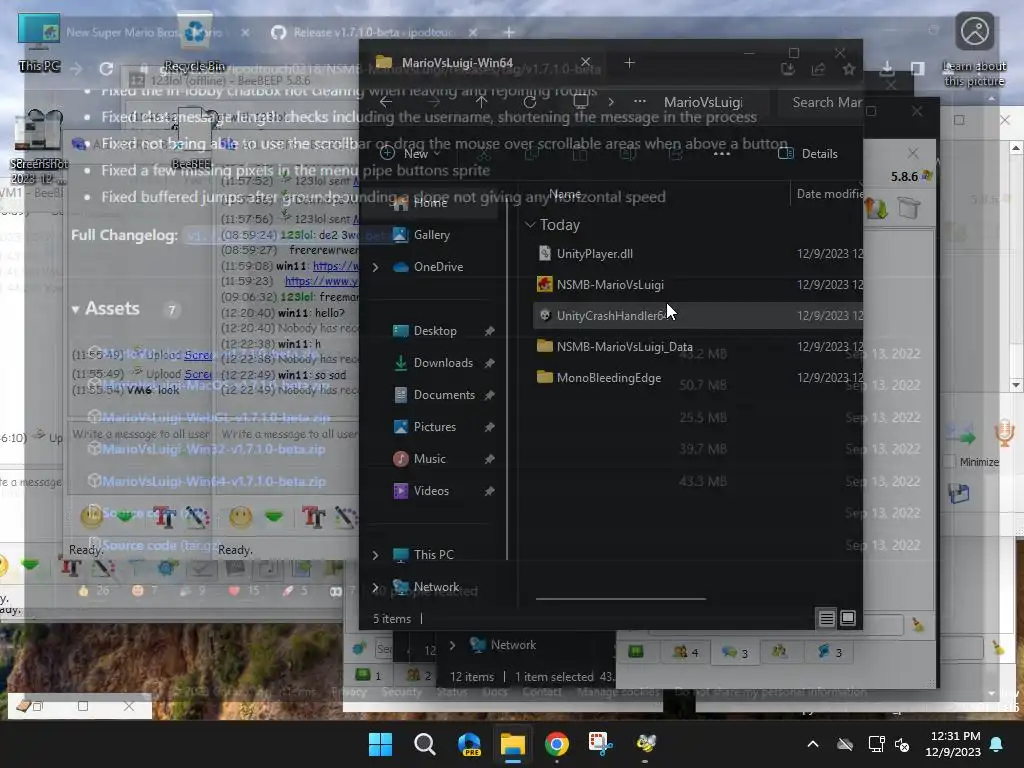Screen dimensions: 1024x768
Task: Click the Back arrow in File Explorer
Action: 386,102
